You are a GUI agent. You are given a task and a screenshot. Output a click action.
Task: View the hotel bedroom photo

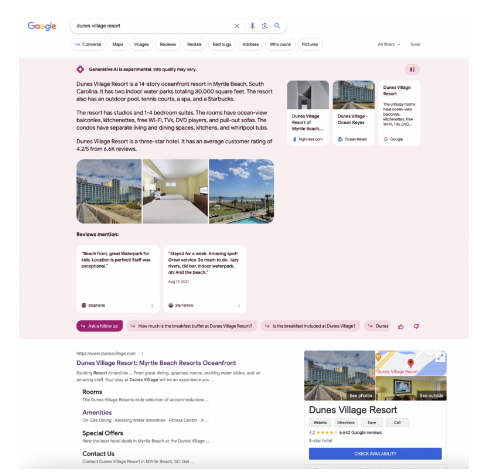pos(175,191)
